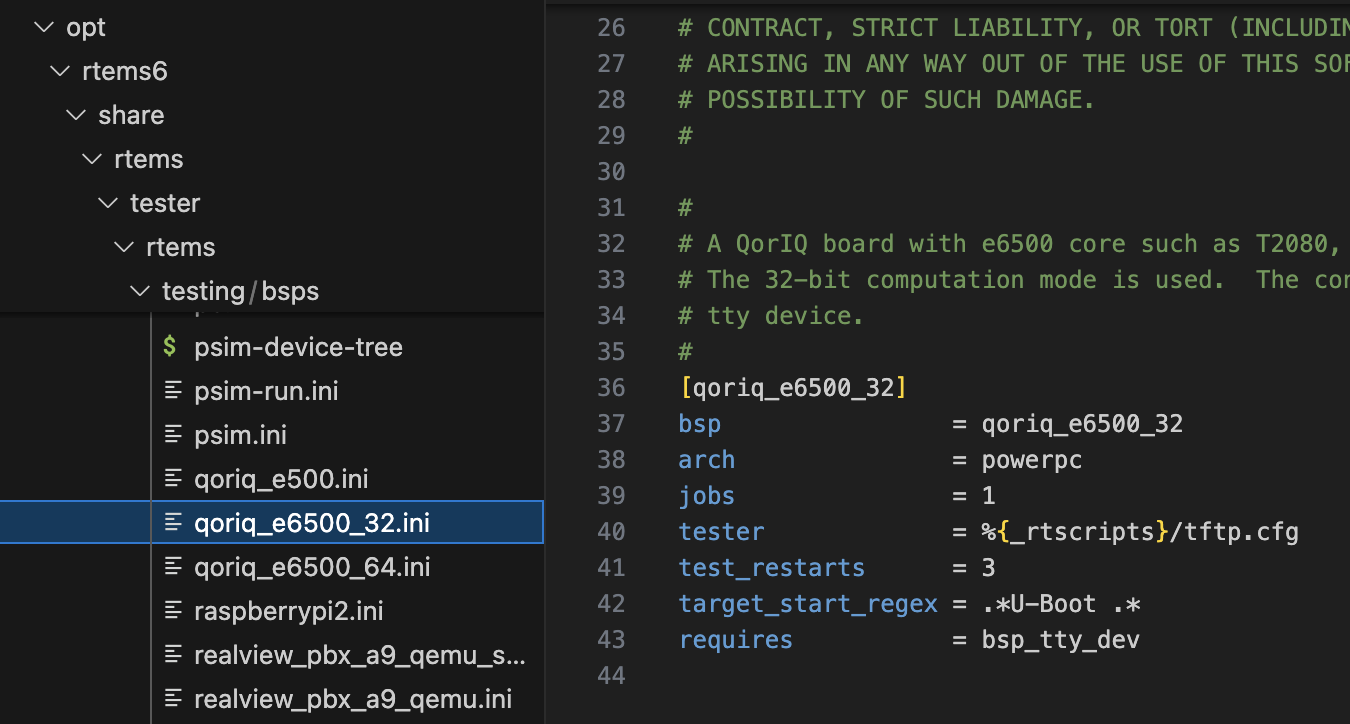Place cursor on the [qoriq_e6500_32] section header
Screen dimensions: 1350x724
tap(792, 388)
